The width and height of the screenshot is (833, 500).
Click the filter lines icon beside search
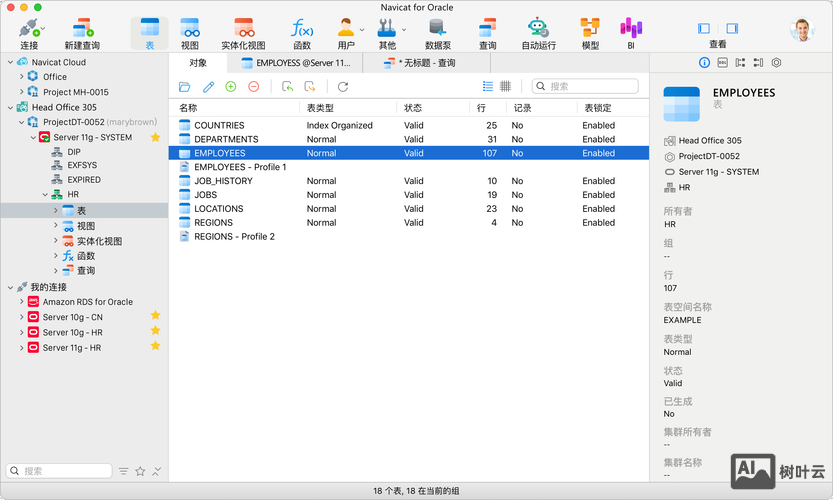point(123,471)
